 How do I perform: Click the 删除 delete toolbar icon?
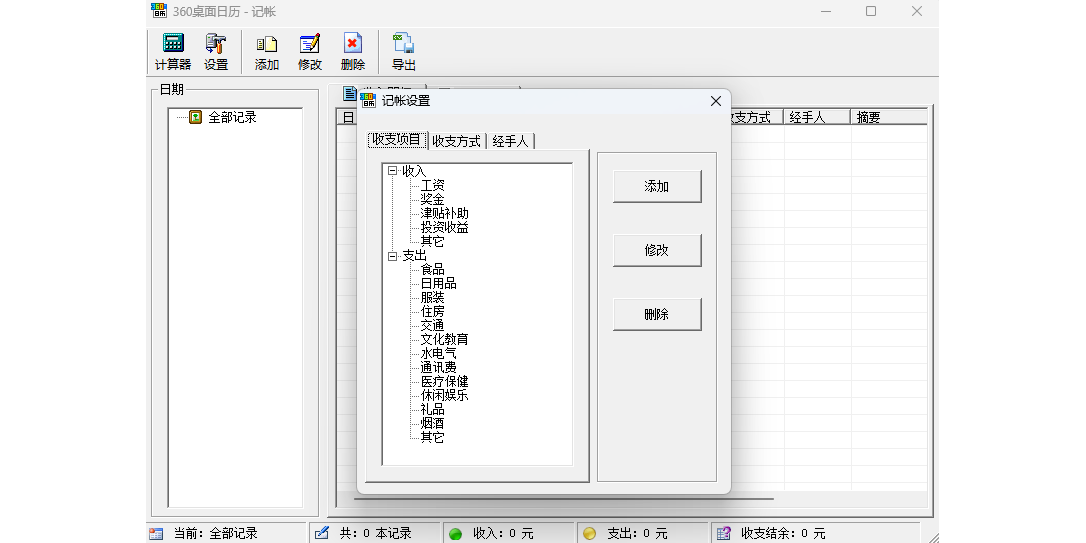tap(353, 52)
